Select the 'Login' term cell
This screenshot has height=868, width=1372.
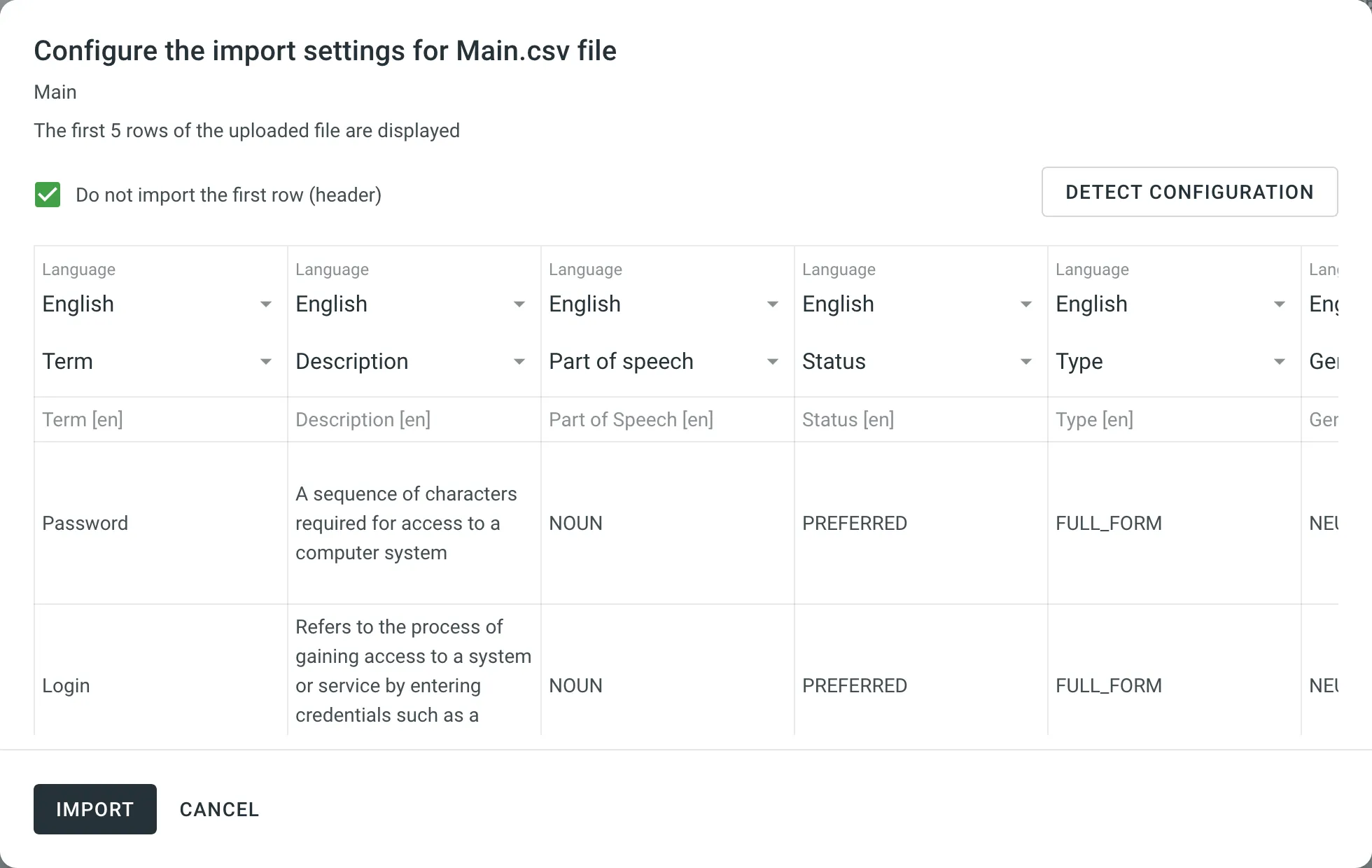pos(66,685)
